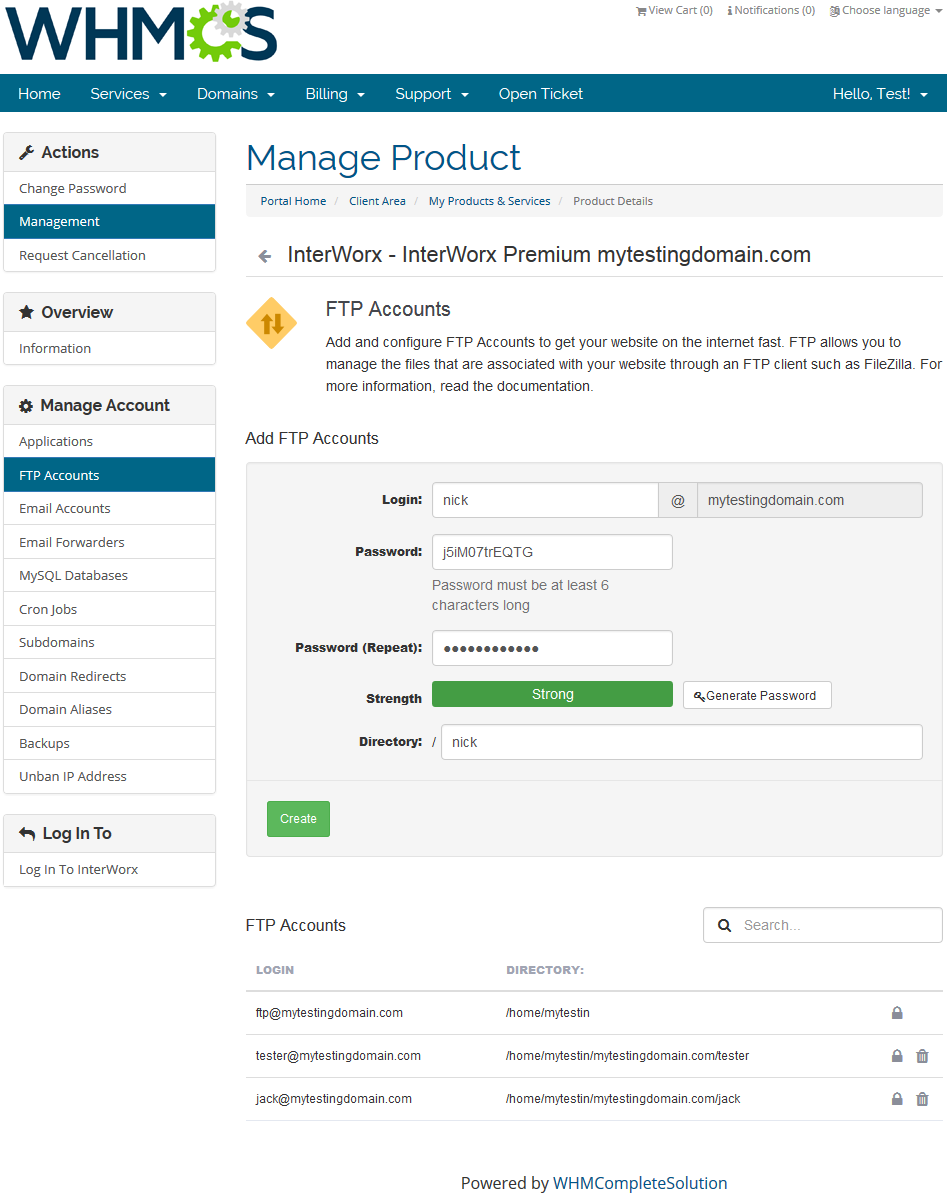The height and width of the screenshot is (1199, 947).
Task: Click Portal Home breadcrumb
Action: click(293, 201)
